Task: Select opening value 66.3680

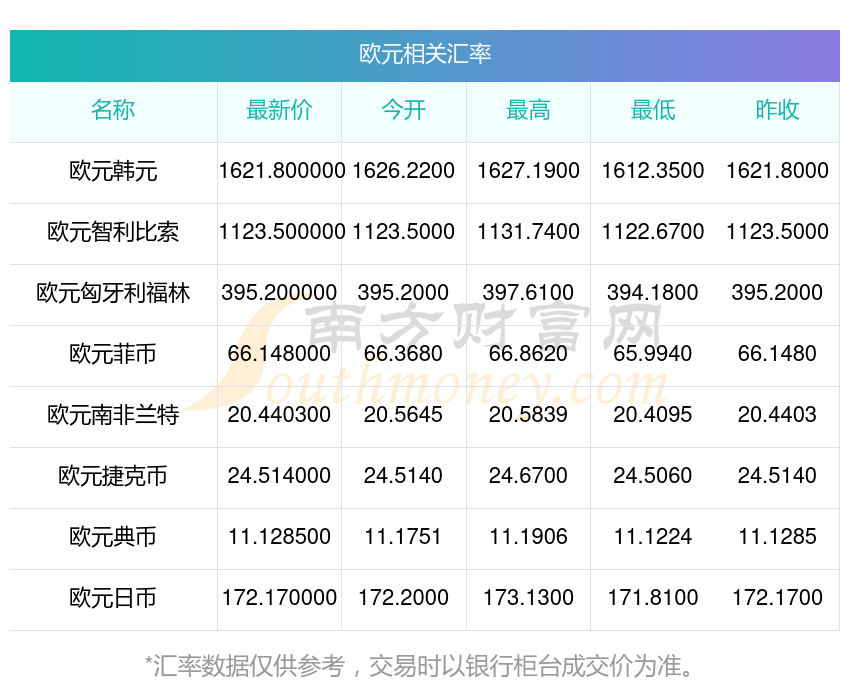Action: point(404,354)
